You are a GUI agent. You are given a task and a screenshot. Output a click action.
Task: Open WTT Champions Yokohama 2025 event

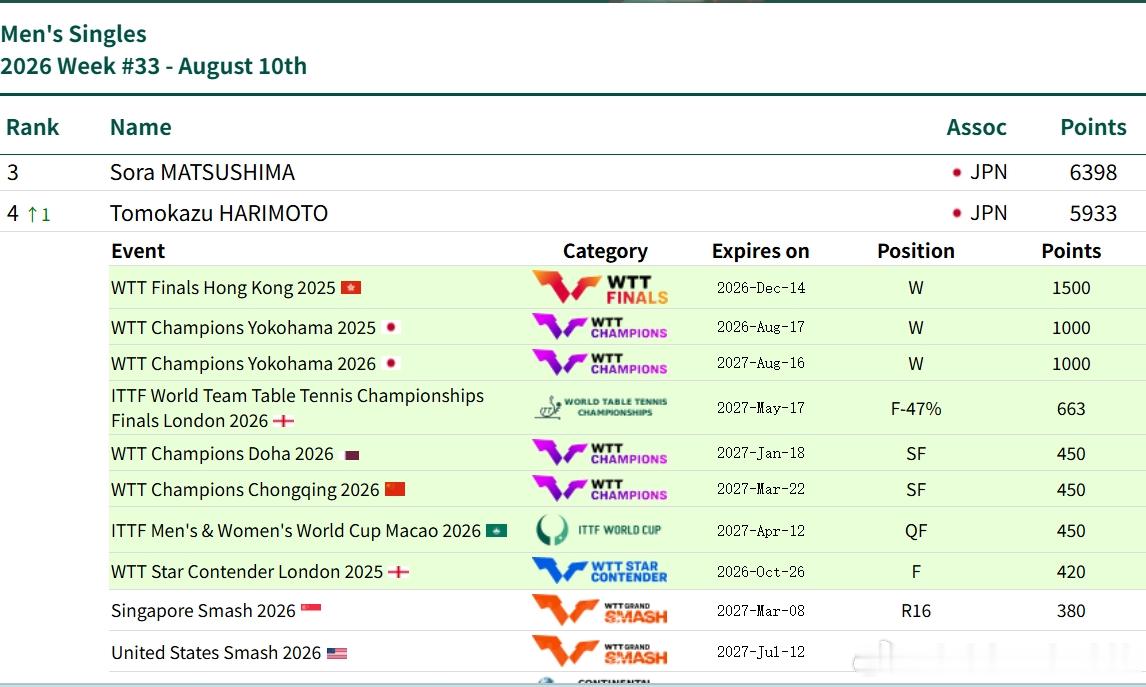pos(243,327)
